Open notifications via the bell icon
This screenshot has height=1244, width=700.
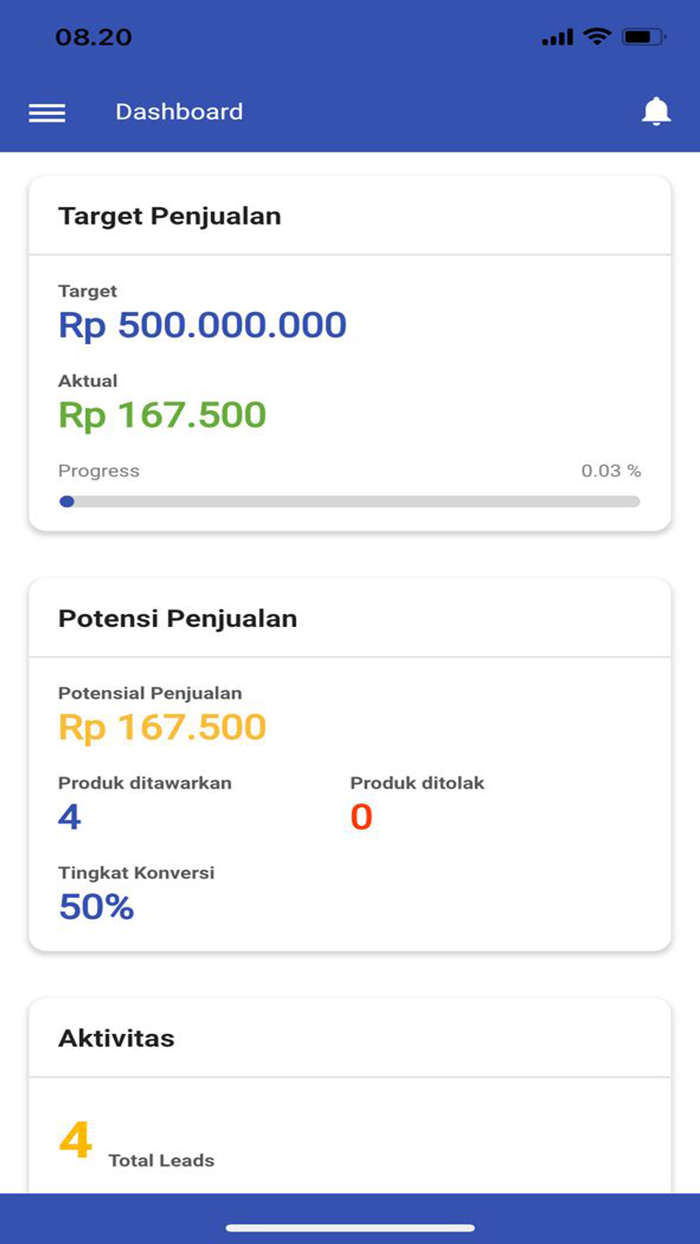[x=657, y=112]
